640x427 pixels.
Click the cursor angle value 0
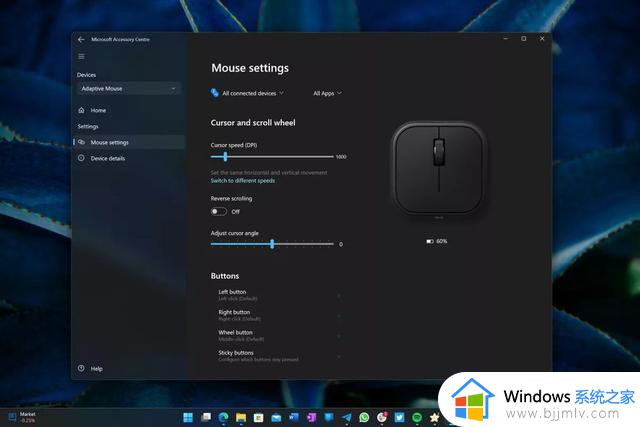[x=341, y=244]
